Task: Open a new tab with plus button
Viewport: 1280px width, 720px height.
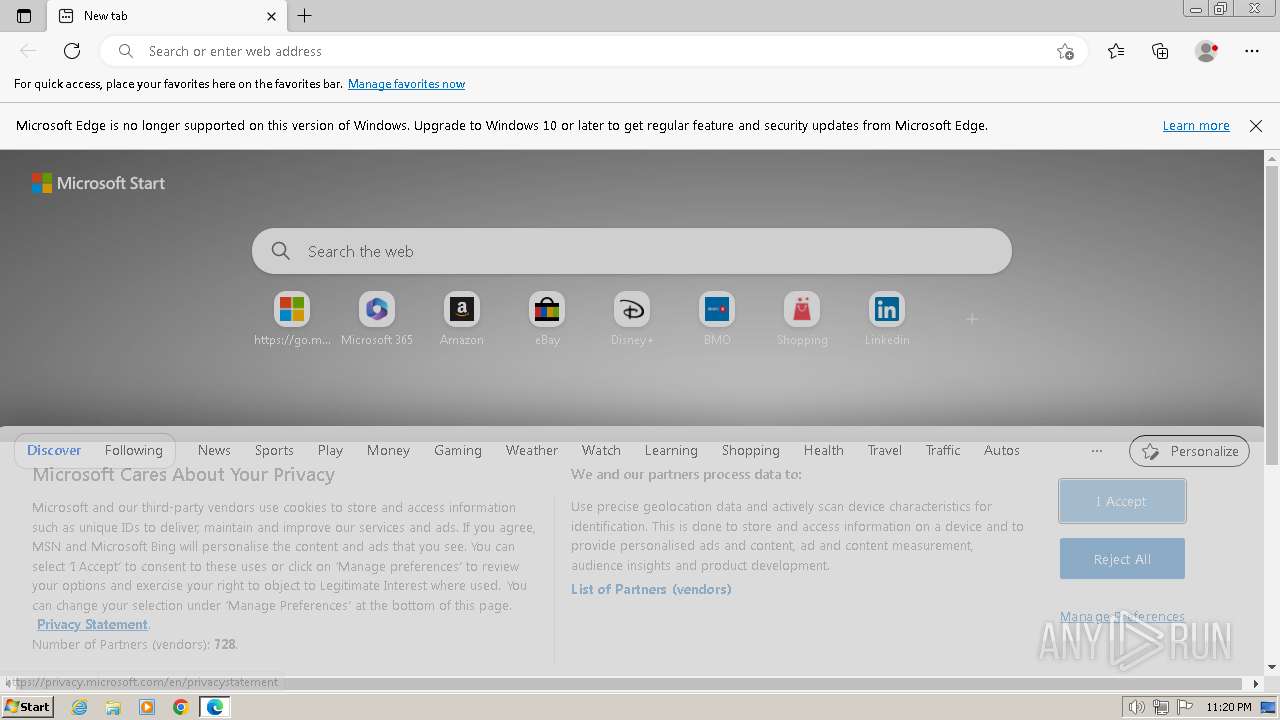Action: [x=305, y=16]
